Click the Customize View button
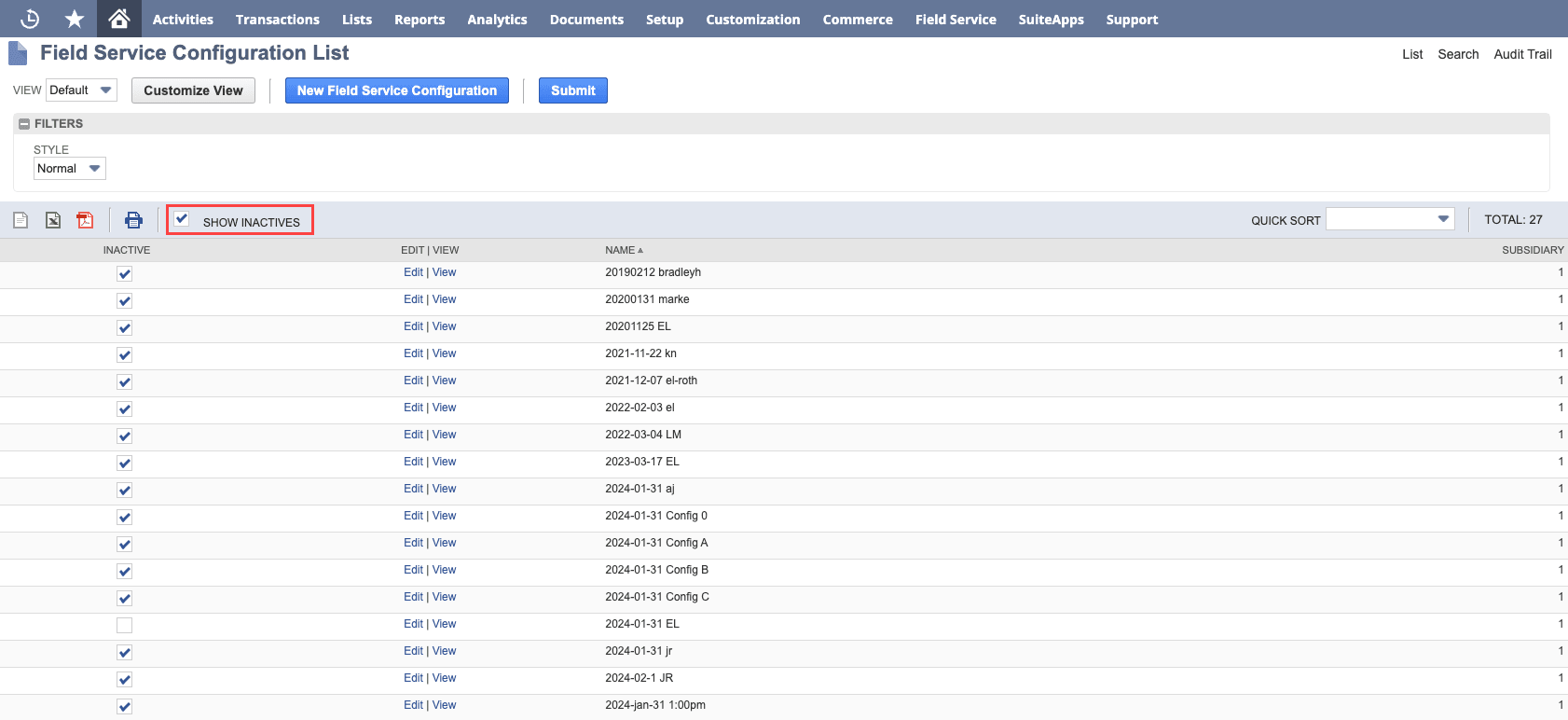 (193, 90)
